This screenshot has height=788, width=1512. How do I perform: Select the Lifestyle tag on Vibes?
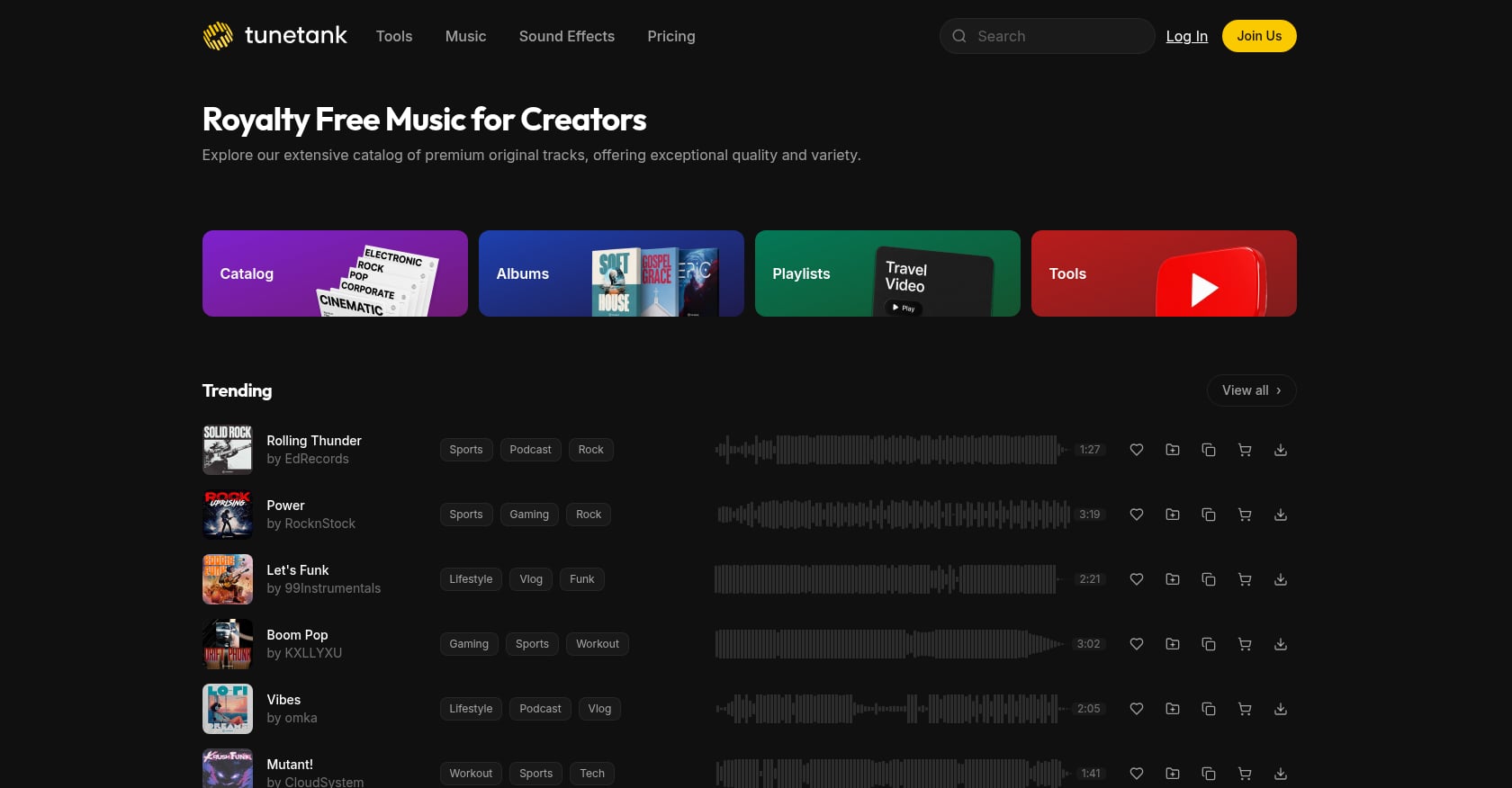[x=471, y=709]
